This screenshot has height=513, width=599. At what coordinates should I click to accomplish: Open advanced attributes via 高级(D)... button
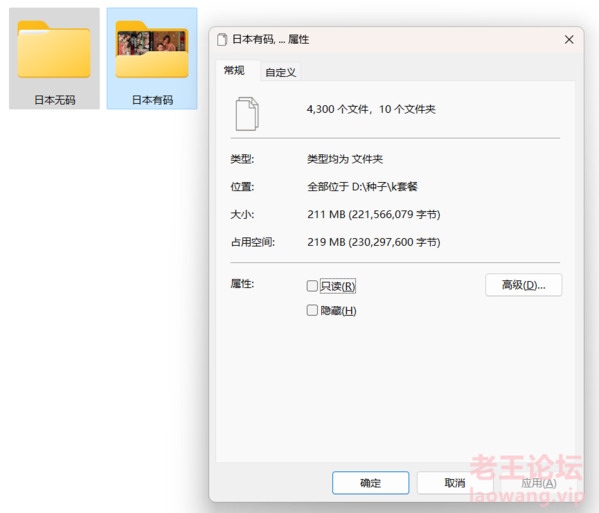pos(523,285)
